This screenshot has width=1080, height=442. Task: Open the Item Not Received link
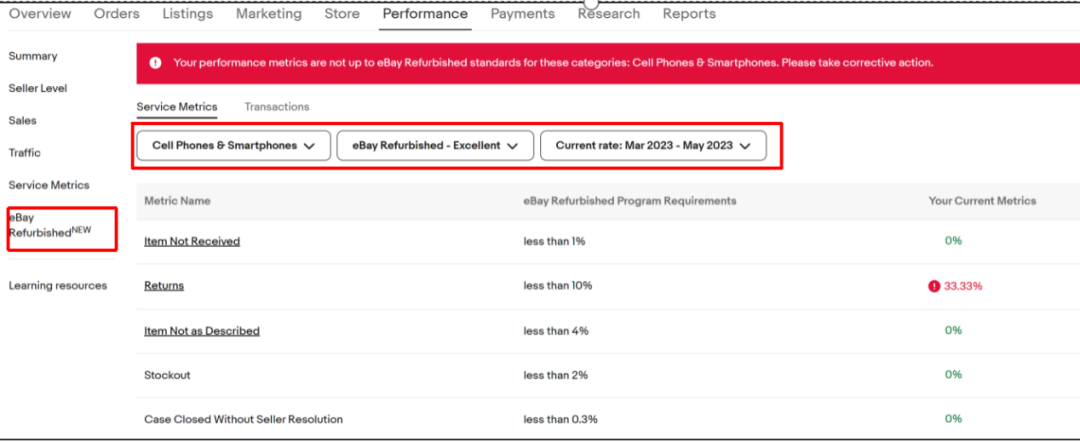click(x=192, y=241)
